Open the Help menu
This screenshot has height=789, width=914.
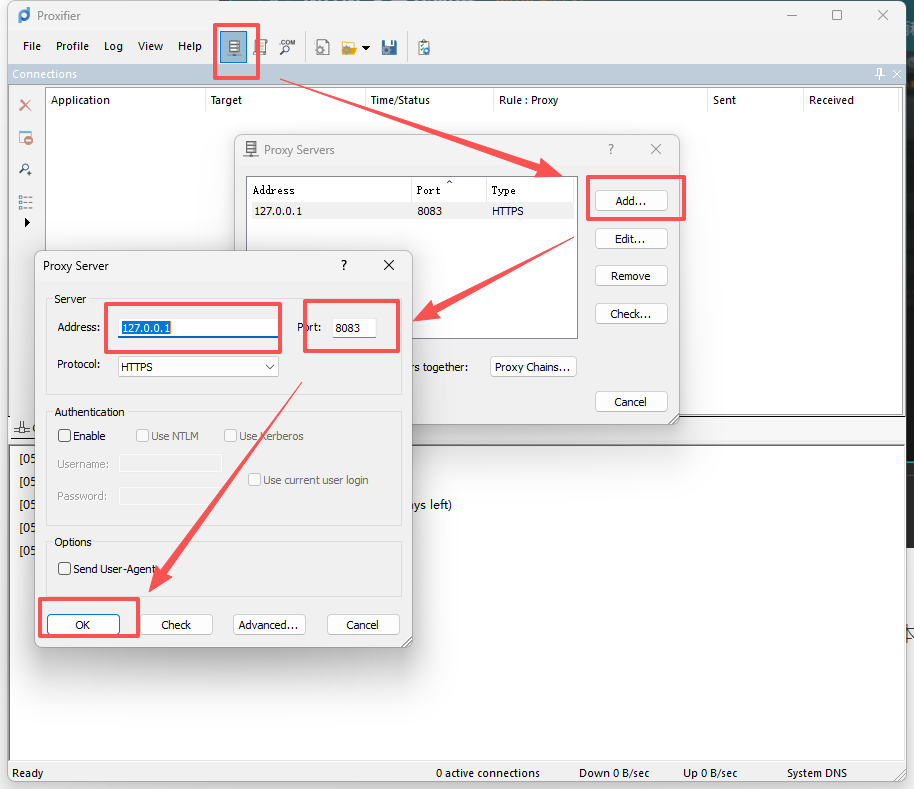coord(190,46)
